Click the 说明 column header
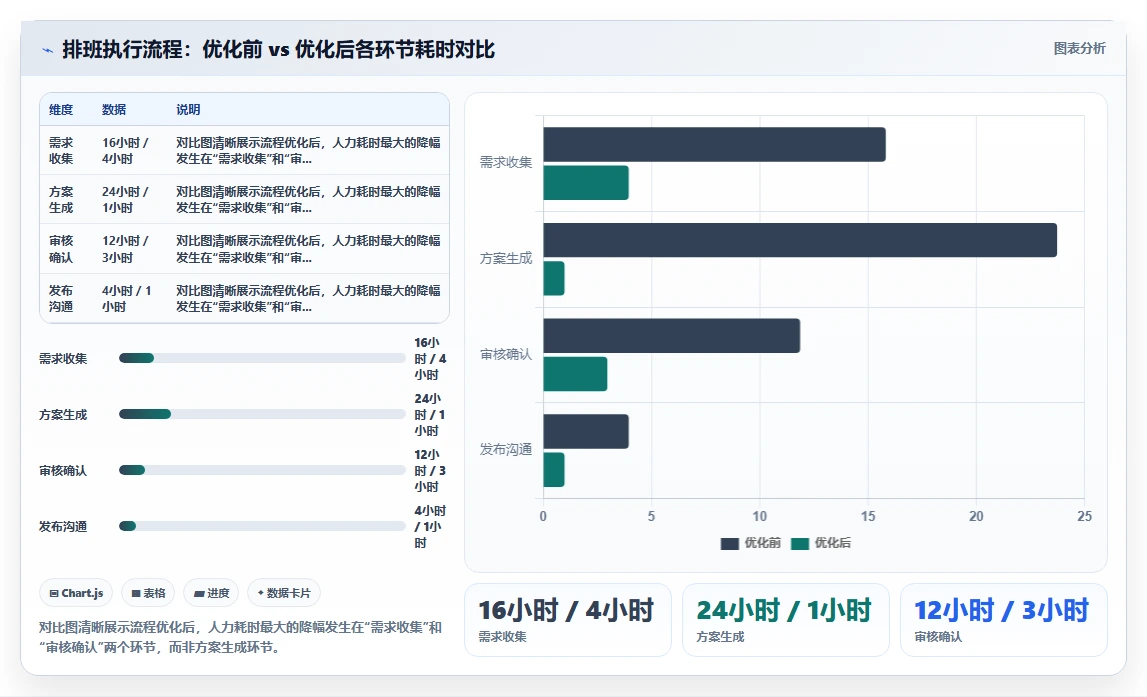Viewport: 1147px width, 697px height. pyautogui.click(x=188, y=110)
